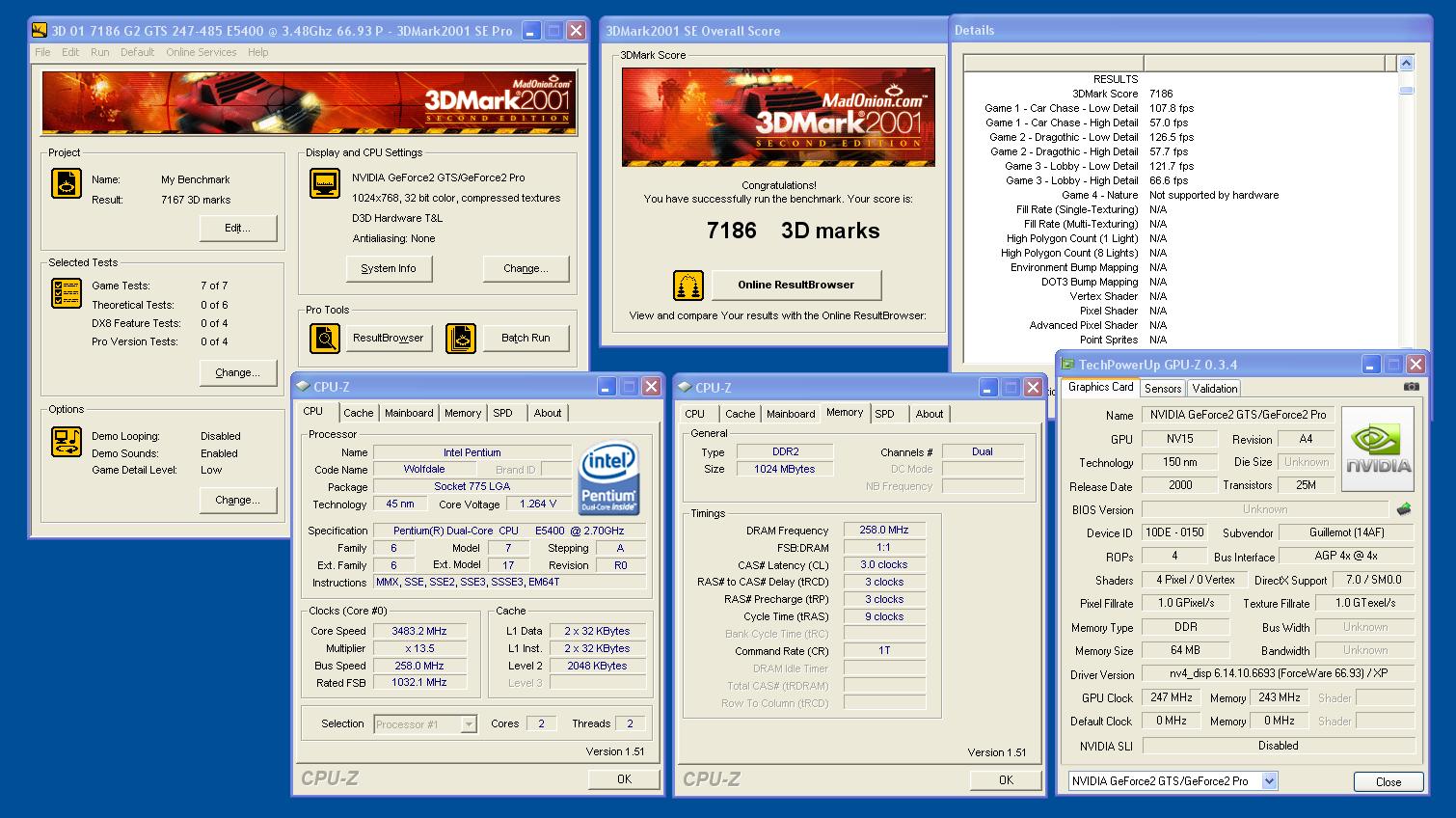
Task: Click the Game 4 - Nature result row
Action: [x=1181, y=195]
